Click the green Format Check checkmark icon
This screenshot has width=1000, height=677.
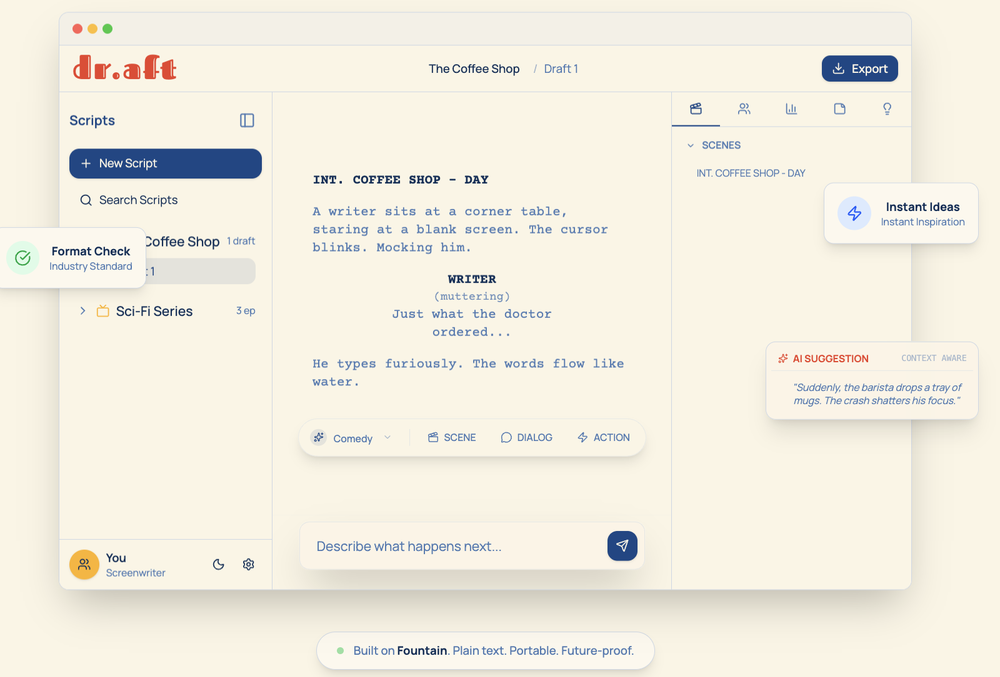(23, 258)
